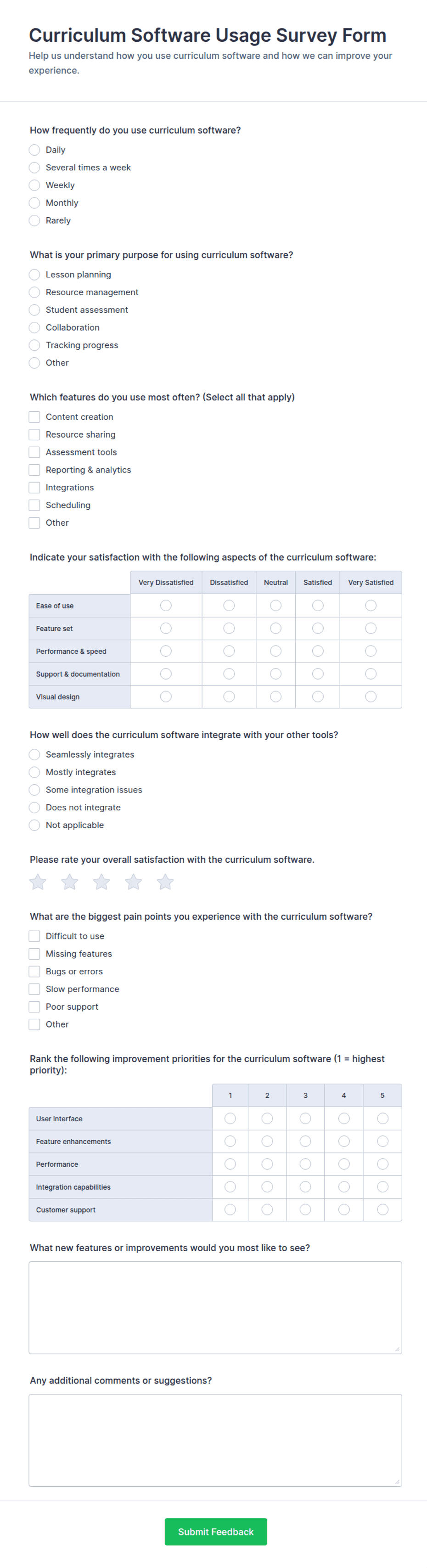Viewport: 427px width, 1568px height.
Task: Give a four-star overall rating
Action: point(133,882)
